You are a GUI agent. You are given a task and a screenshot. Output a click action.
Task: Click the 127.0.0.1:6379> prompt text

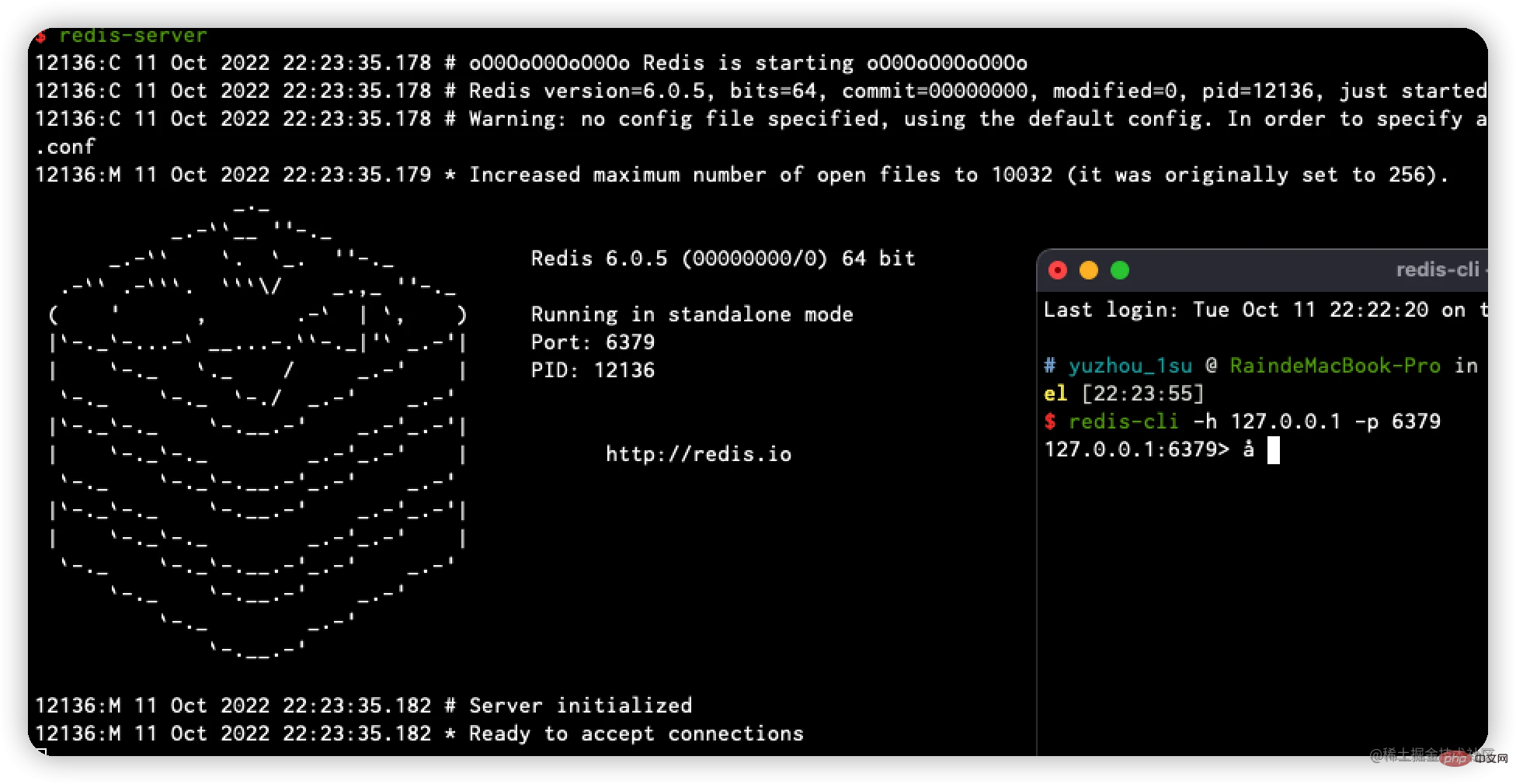[1137, 449]
